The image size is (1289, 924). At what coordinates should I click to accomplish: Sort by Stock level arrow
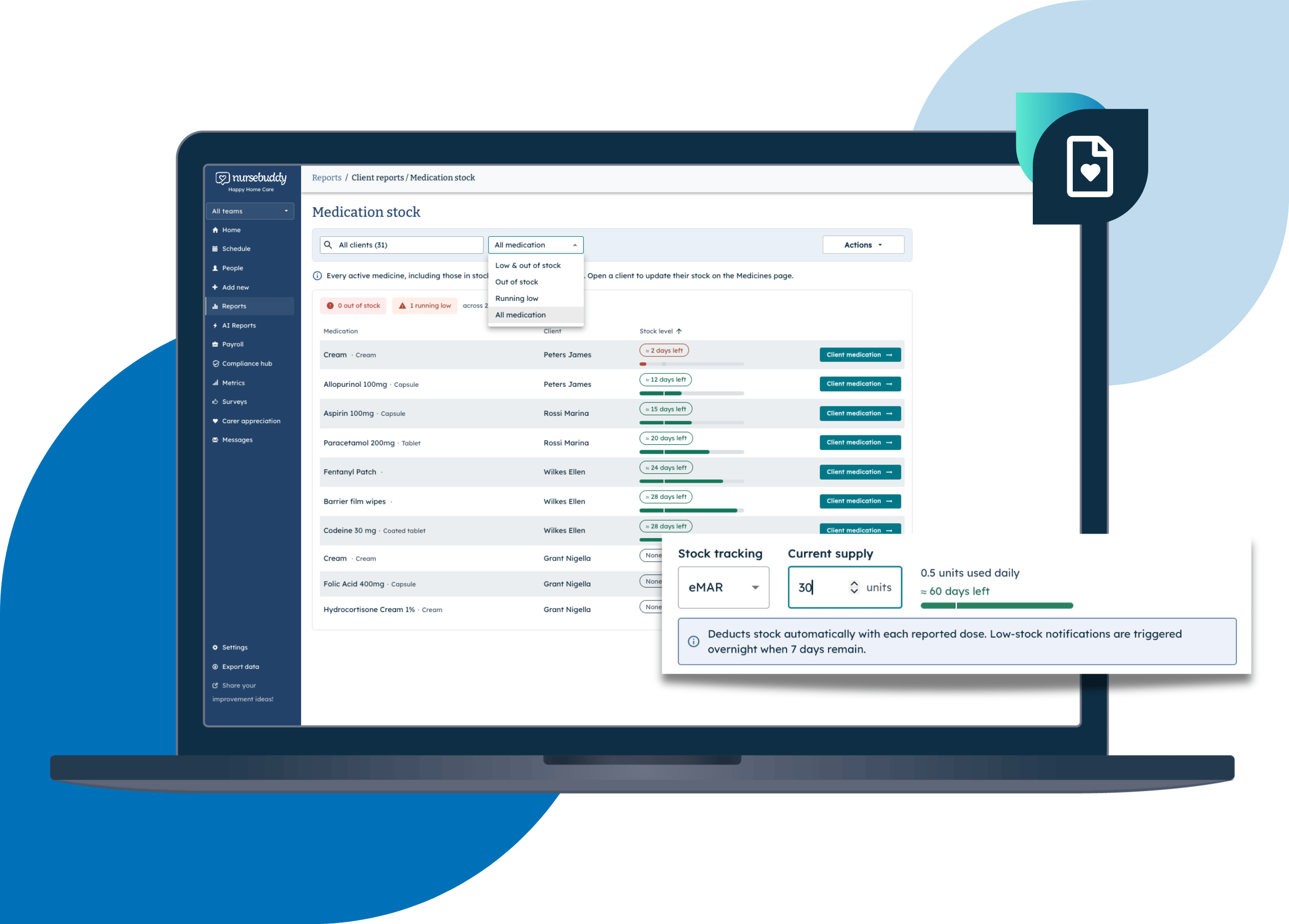pos(679,331)
